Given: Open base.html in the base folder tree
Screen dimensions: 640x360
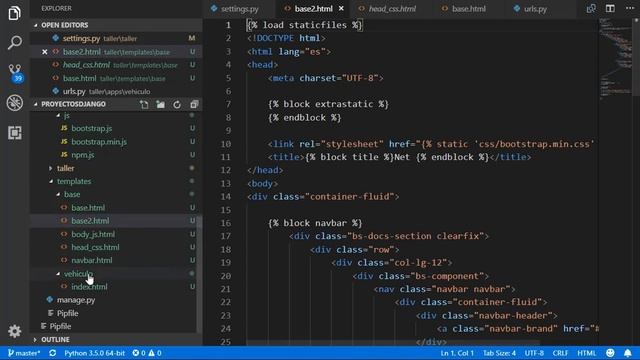Looking at the screenshot, I should pyautogui.click(x=88, y=207).
